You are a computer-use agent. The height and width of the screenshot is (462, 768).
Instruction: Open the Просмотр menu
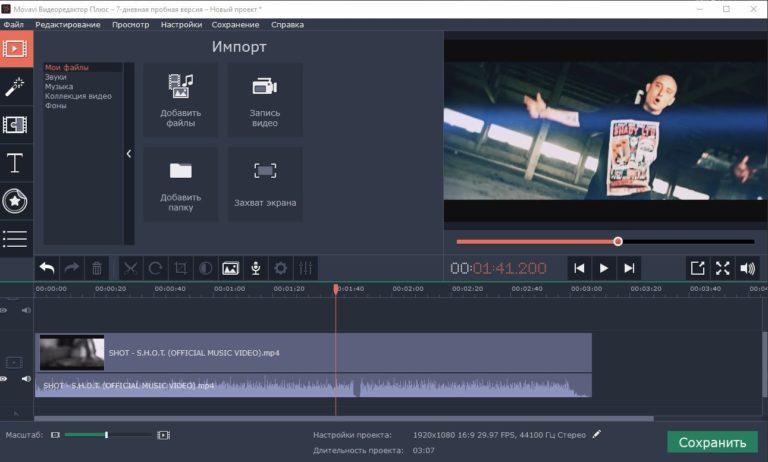130,24
